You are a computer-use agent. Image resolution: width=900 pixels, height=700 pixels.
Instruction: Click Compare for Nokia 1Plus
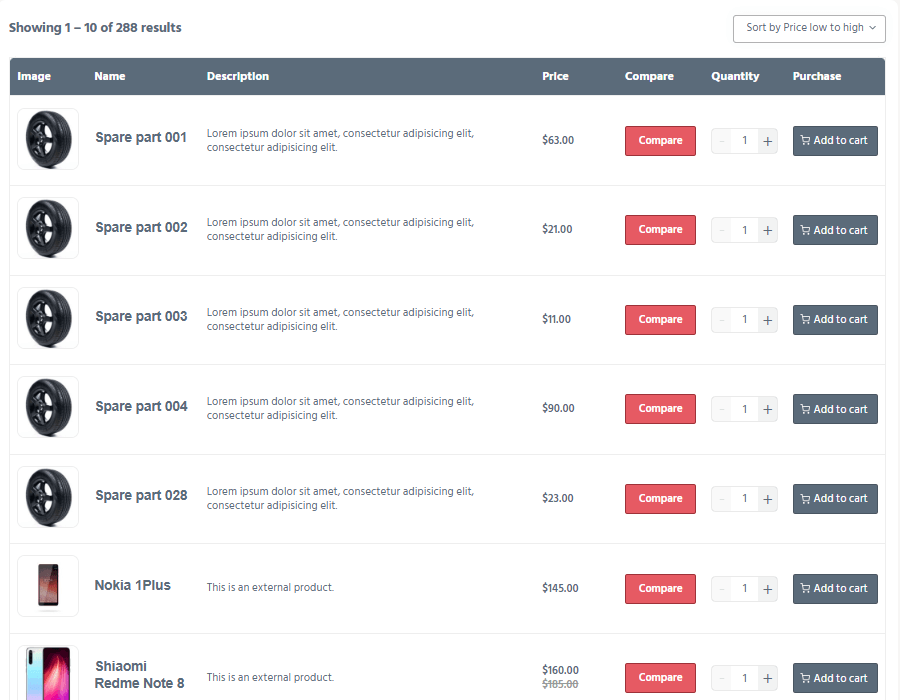pos(660,589)
